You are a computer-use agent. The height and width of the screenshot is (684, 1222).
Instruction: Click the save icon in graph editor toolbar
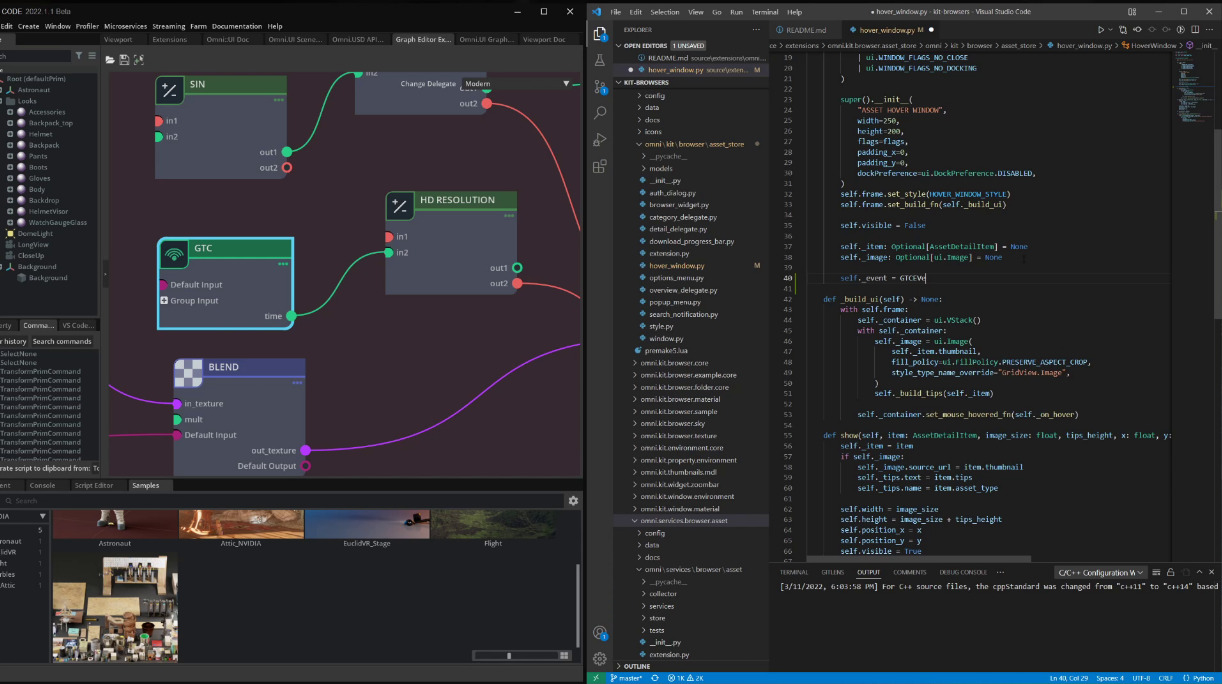pos(124,60)
